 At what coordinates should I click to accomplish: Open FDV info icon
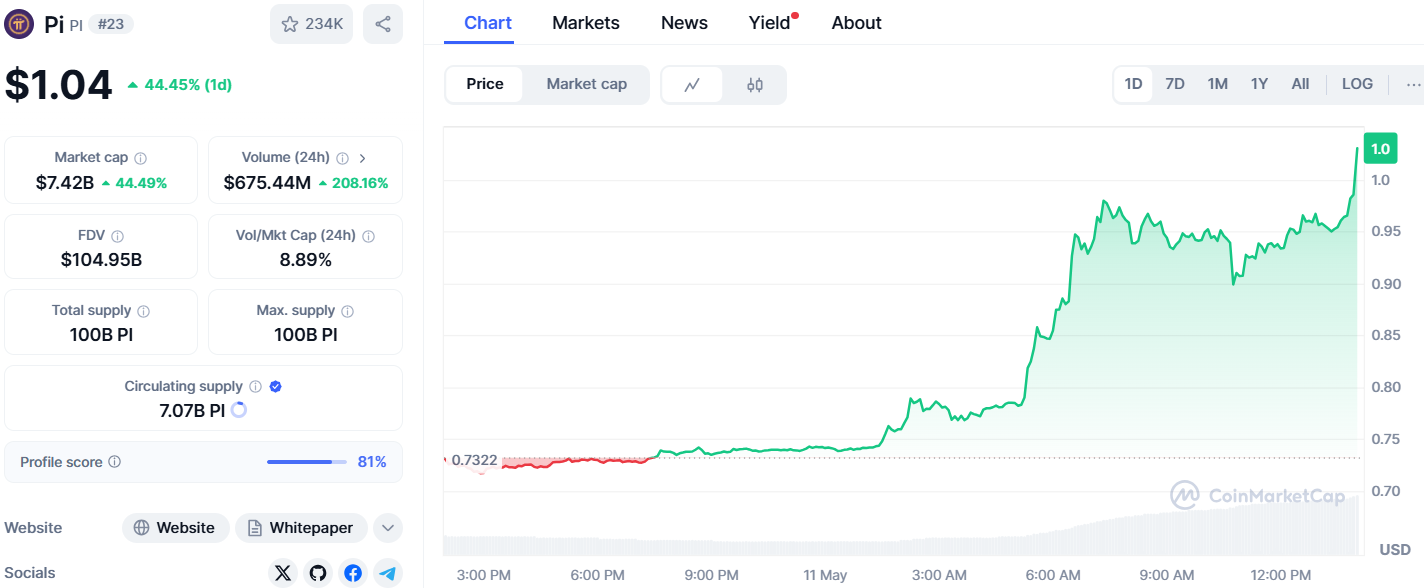point(117,236)
